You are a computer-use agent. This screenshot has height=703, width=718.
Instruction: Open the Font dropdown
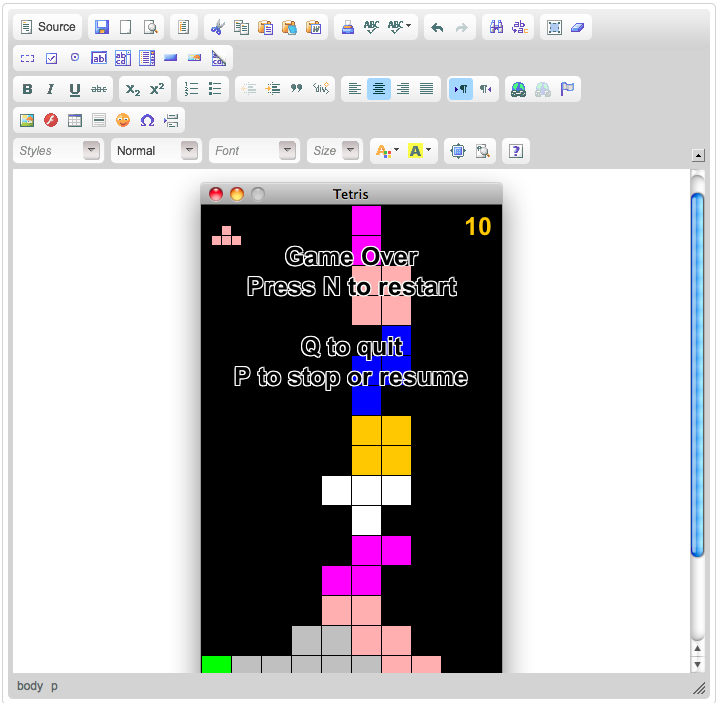pos(254,151)
